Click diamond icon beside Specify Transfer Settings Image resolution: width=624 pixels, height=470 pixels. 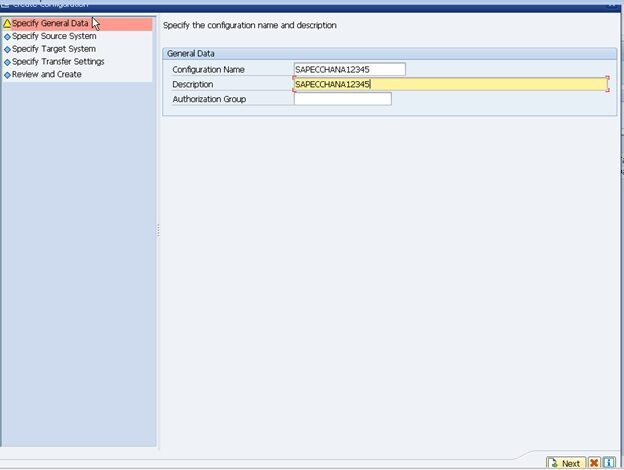[x=7, y=62]
